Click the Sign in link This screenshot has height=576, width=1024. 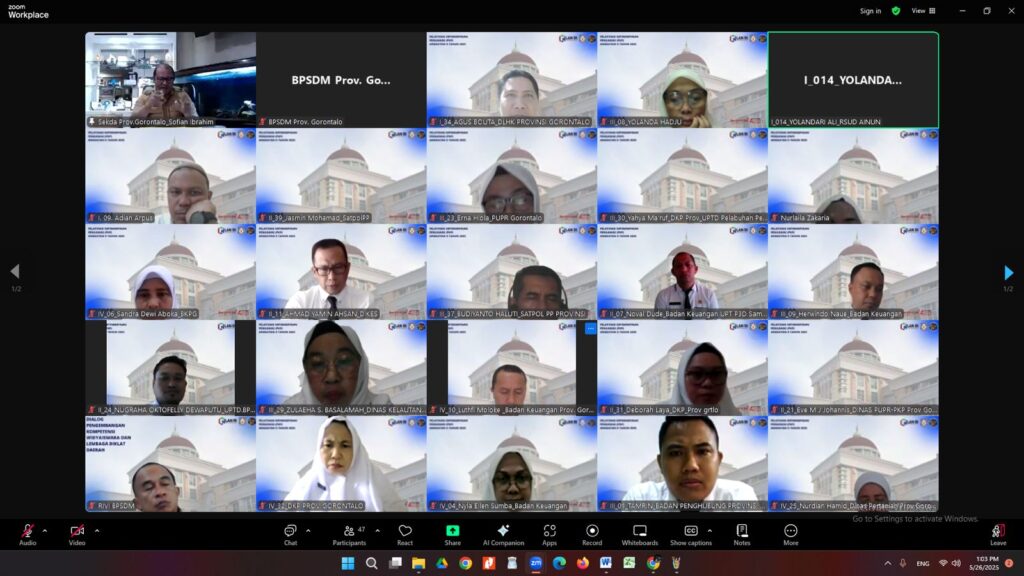tap(870, 11)
